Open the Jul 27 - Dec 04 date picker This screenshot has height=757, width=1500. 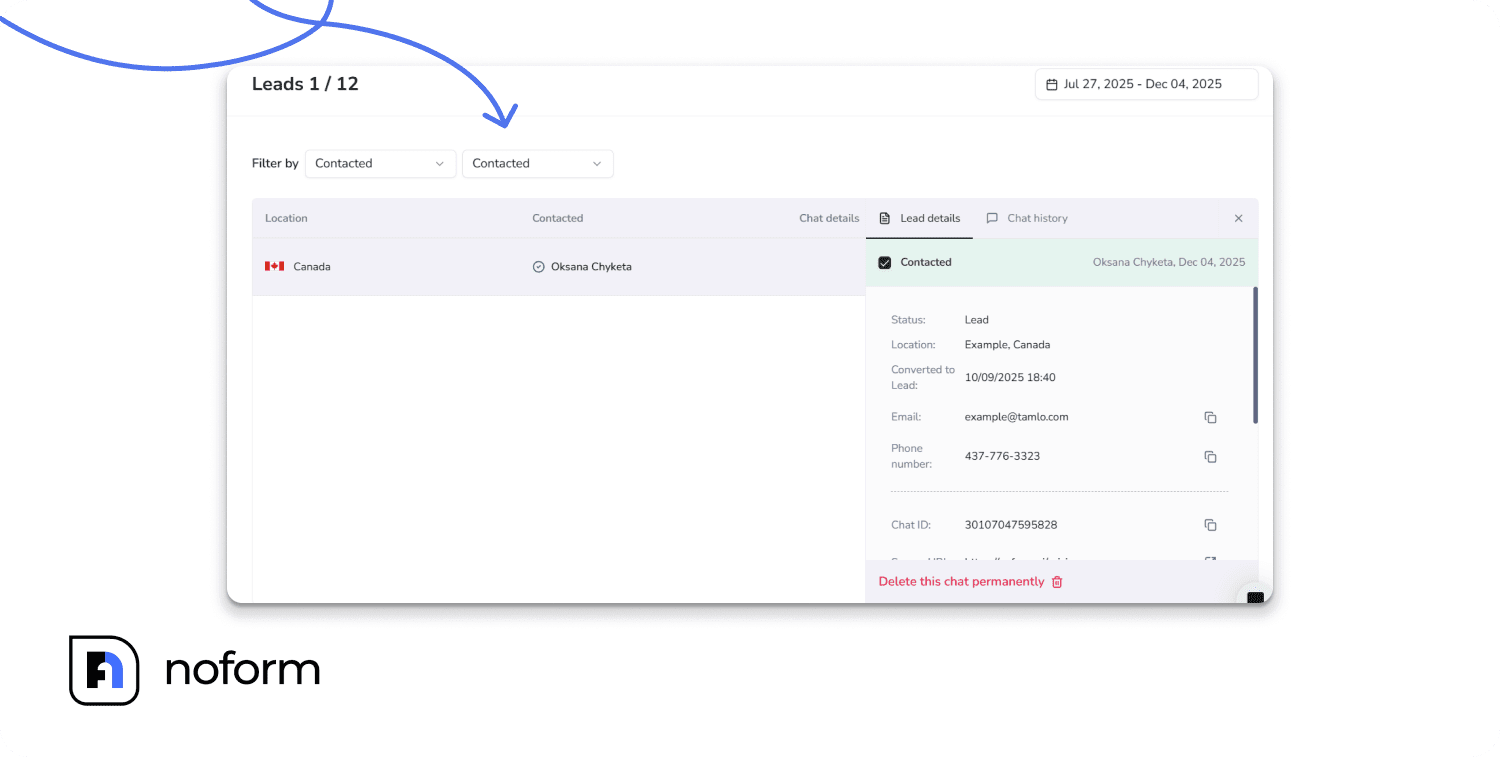click(1146, 85)
